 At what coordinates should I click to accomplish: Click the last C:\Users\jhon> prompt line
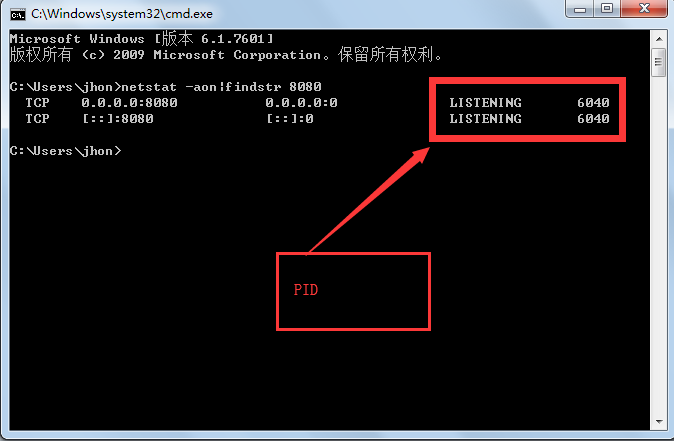click(x=66, y=151)
